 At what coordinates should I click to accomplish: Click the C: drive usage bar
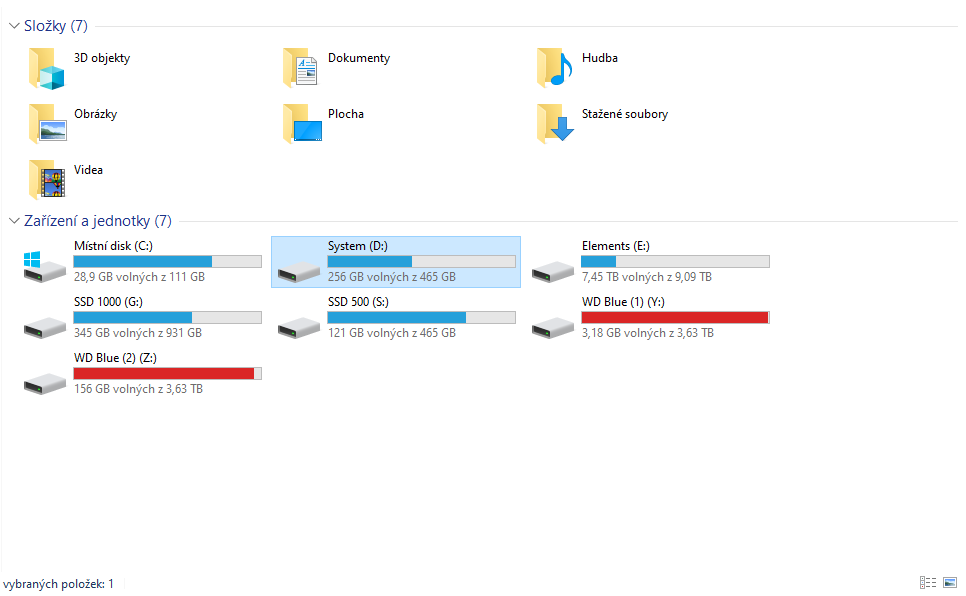168,261
